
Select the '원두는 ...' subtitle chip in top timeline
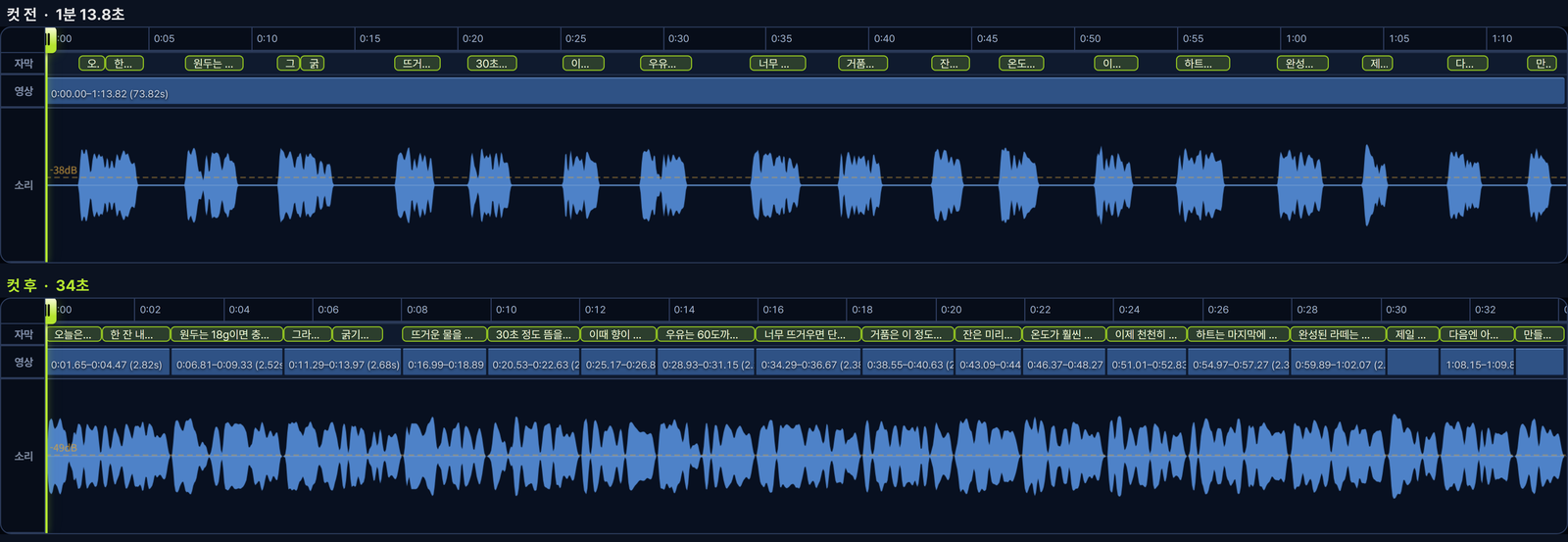[x=214, y=63]
